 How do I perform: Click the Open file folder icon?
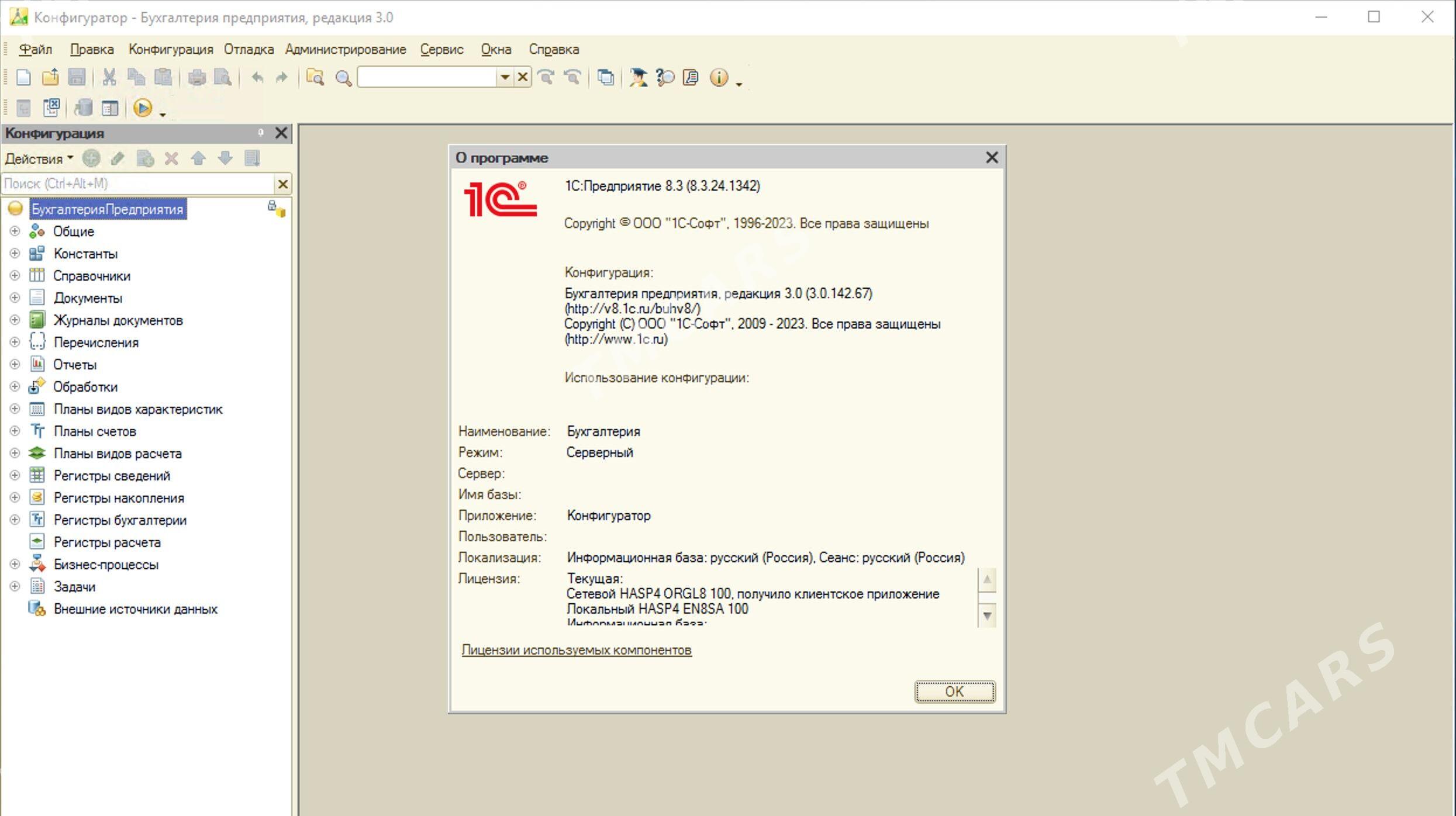coord(50,77)
